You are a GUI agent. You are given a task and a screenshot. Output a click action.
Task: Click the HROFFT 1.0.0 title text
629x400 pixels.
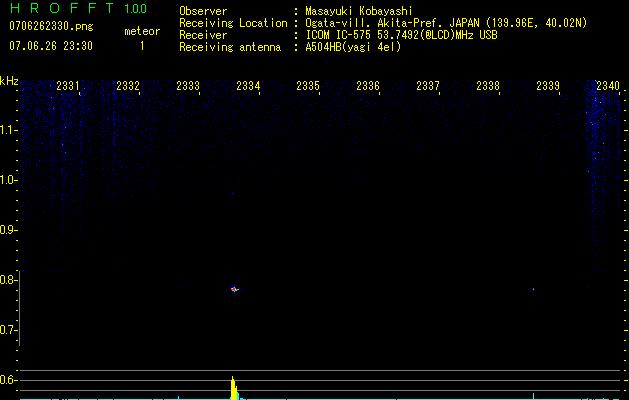[79, 8]
